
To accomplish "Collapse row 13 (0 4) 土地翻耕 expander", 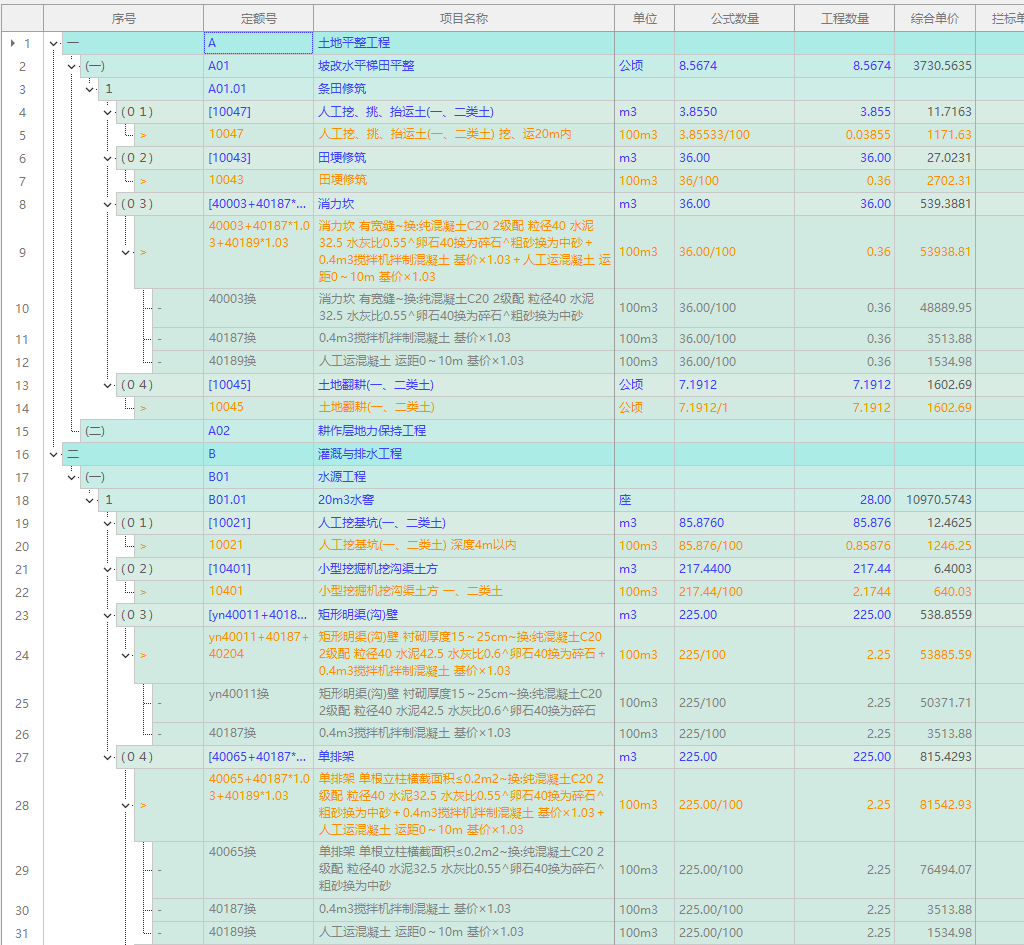I will tap(108, 385).
